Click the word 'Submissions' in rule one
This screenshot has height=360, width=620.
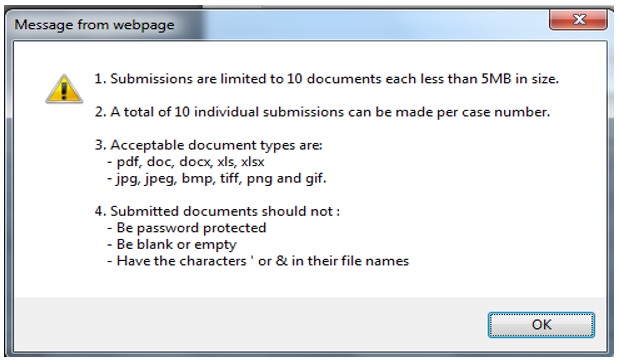pyautogui.click(x=151, y=79)
